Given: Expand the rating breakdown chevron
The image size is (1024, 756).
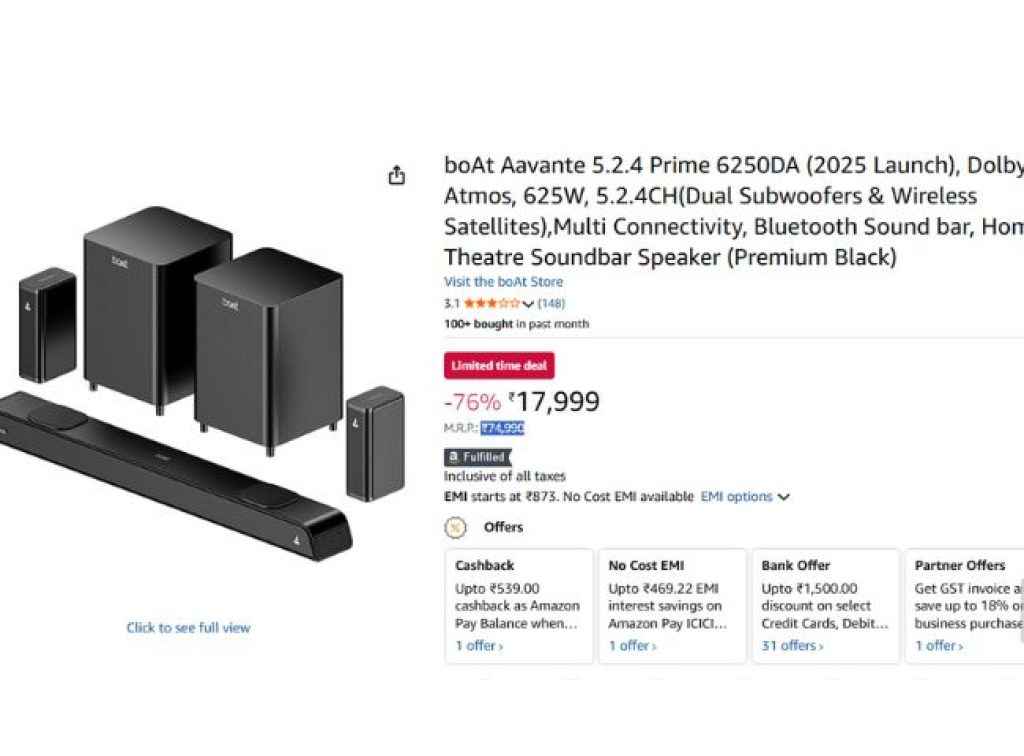Looking at the screenshot, I should [528, 304].
